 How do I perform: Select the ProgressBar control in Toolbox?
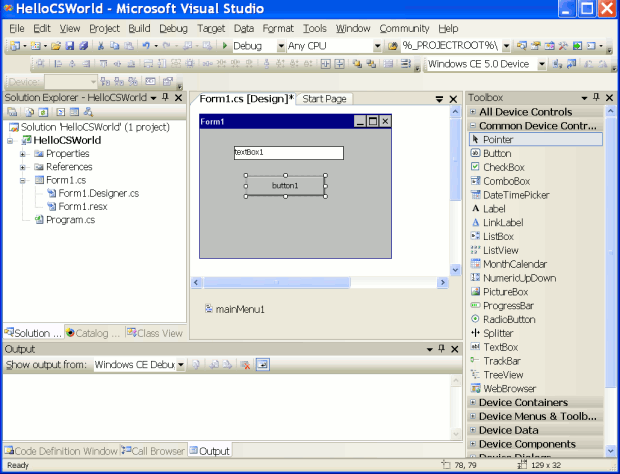tap(508, 305)
